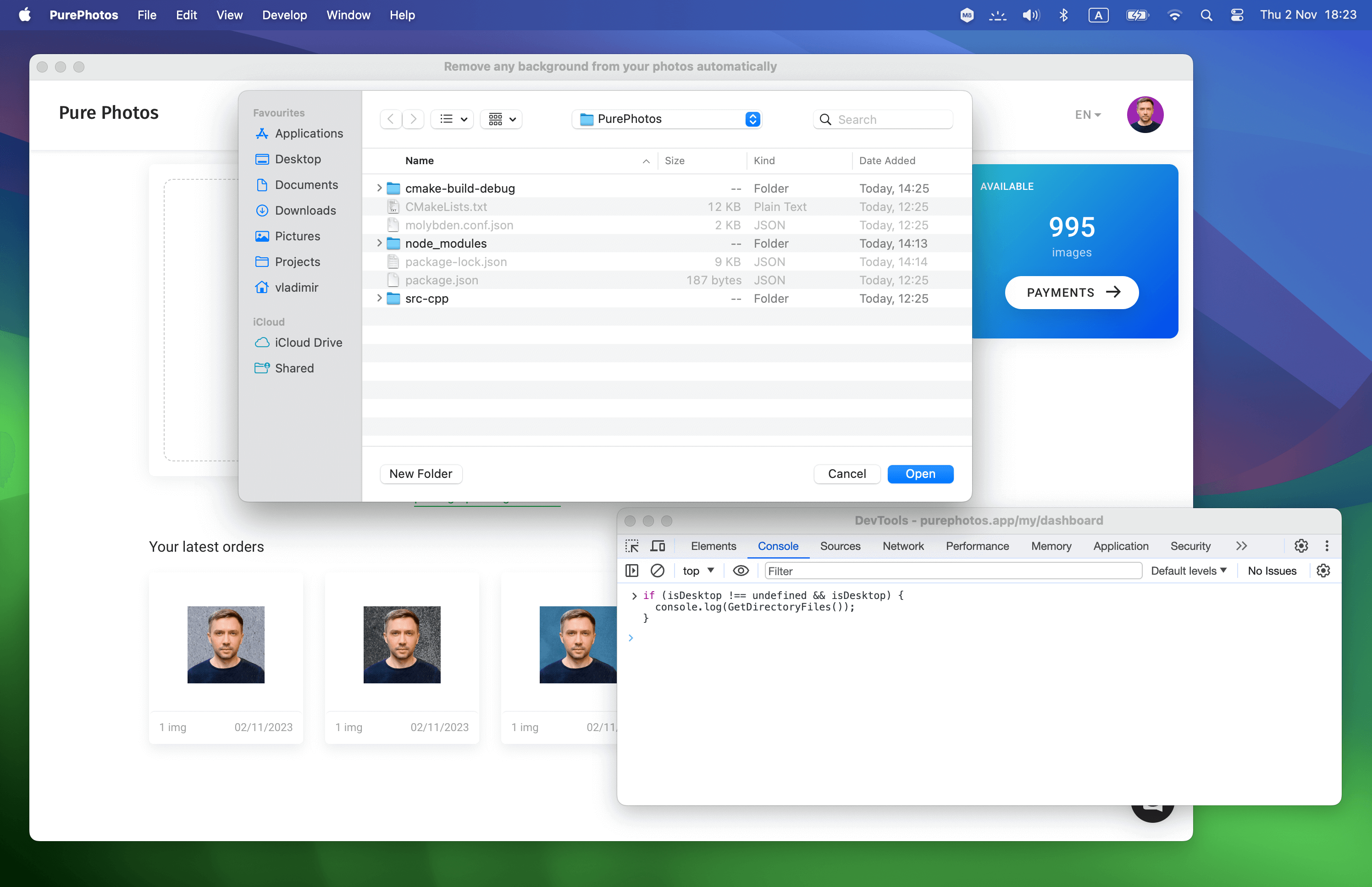Image resolution: width=1372 pixels, height=887 pixels.
Task: Toggle the eye visibility icon in DevTools
Action: tap(739, 570)
